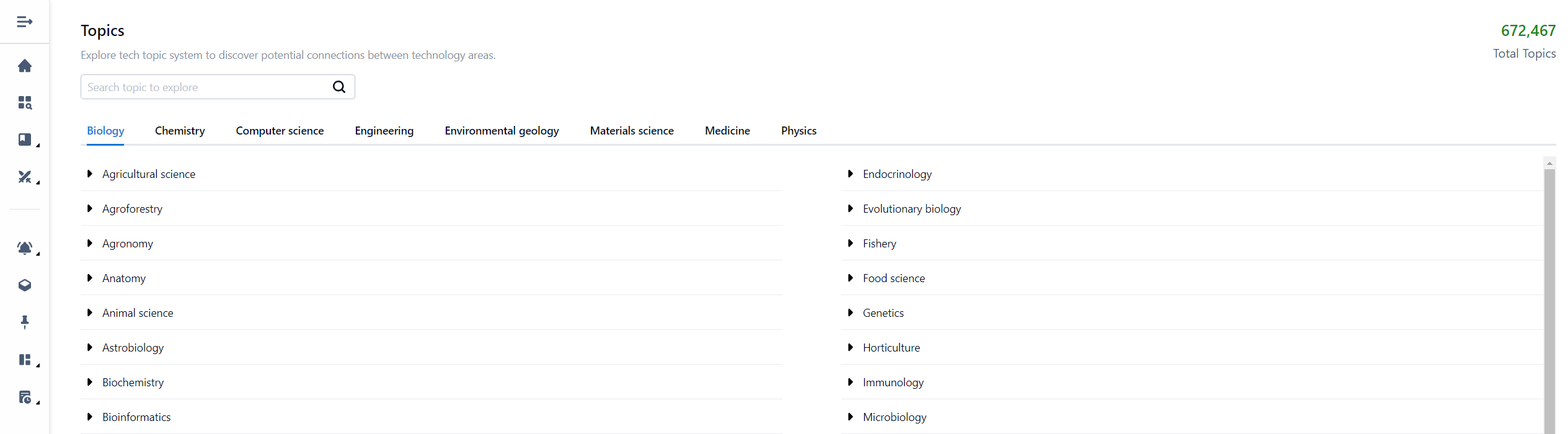Select the Medicine tab
1568x434 pixels.
[x=727, y=131]
